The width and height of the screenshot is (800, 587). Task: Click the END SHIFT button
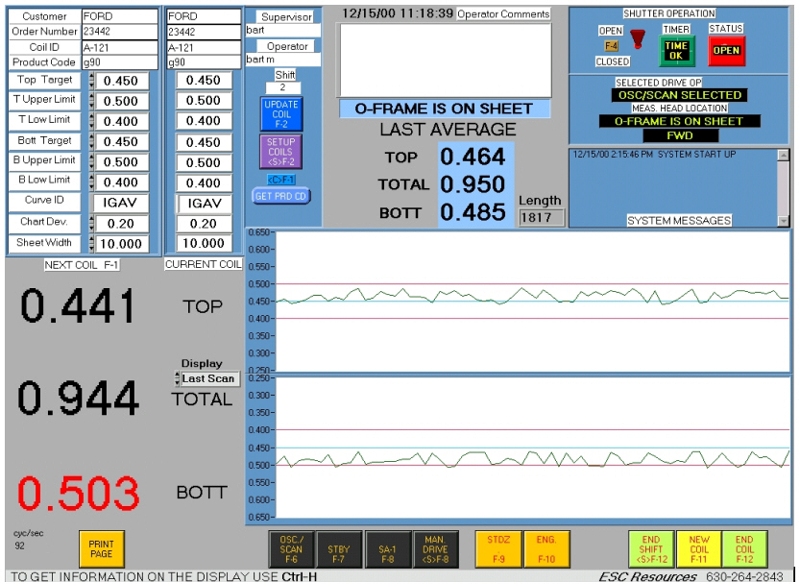point(650,549)
